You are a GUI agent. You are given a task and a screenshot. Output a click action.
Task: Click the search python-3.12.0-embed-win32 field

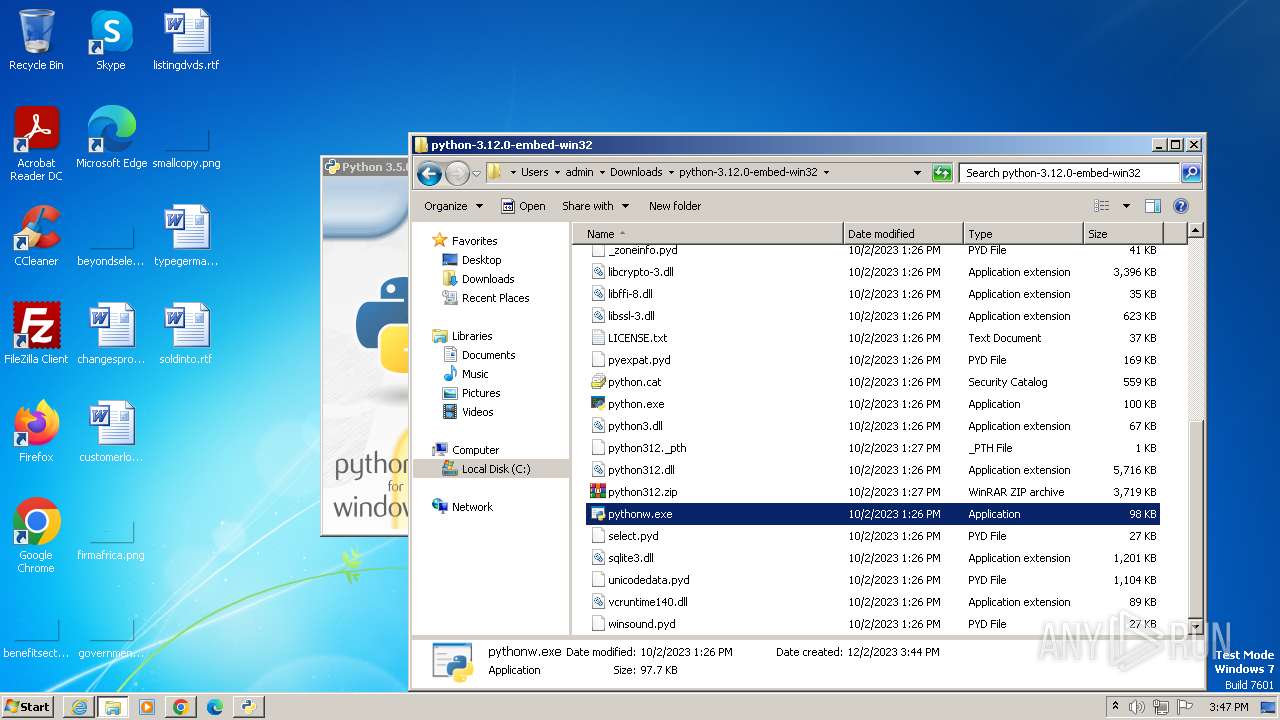(x=1068, y=173)
